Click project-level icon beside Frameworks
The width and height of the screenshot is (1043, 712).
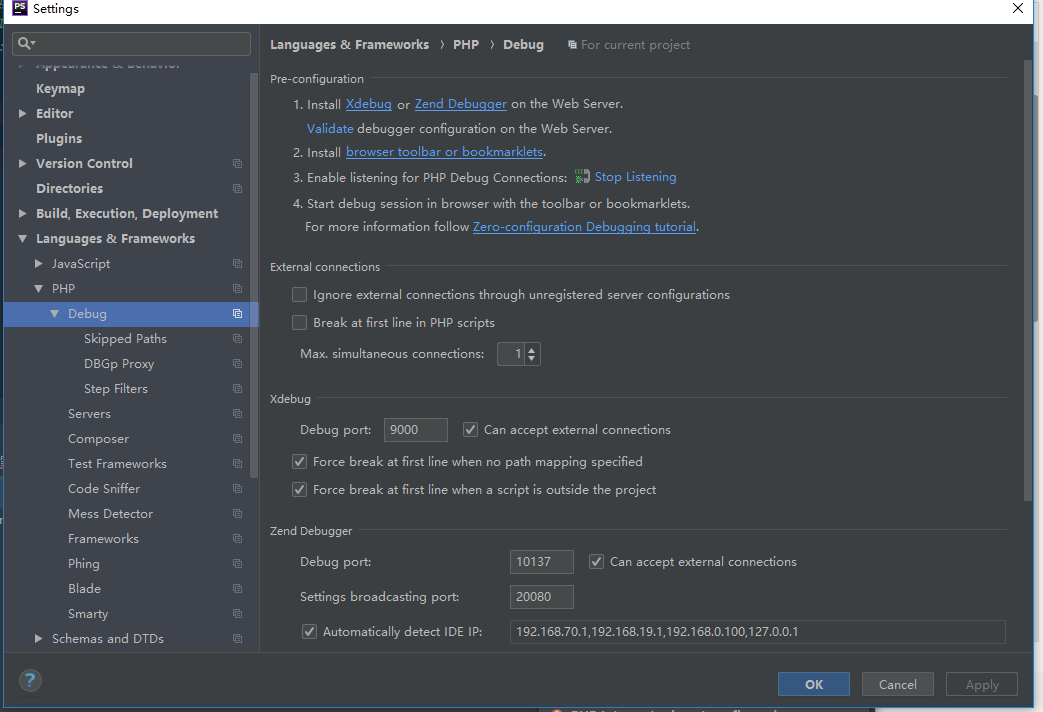pyautogui.click(x=237, y=538)
